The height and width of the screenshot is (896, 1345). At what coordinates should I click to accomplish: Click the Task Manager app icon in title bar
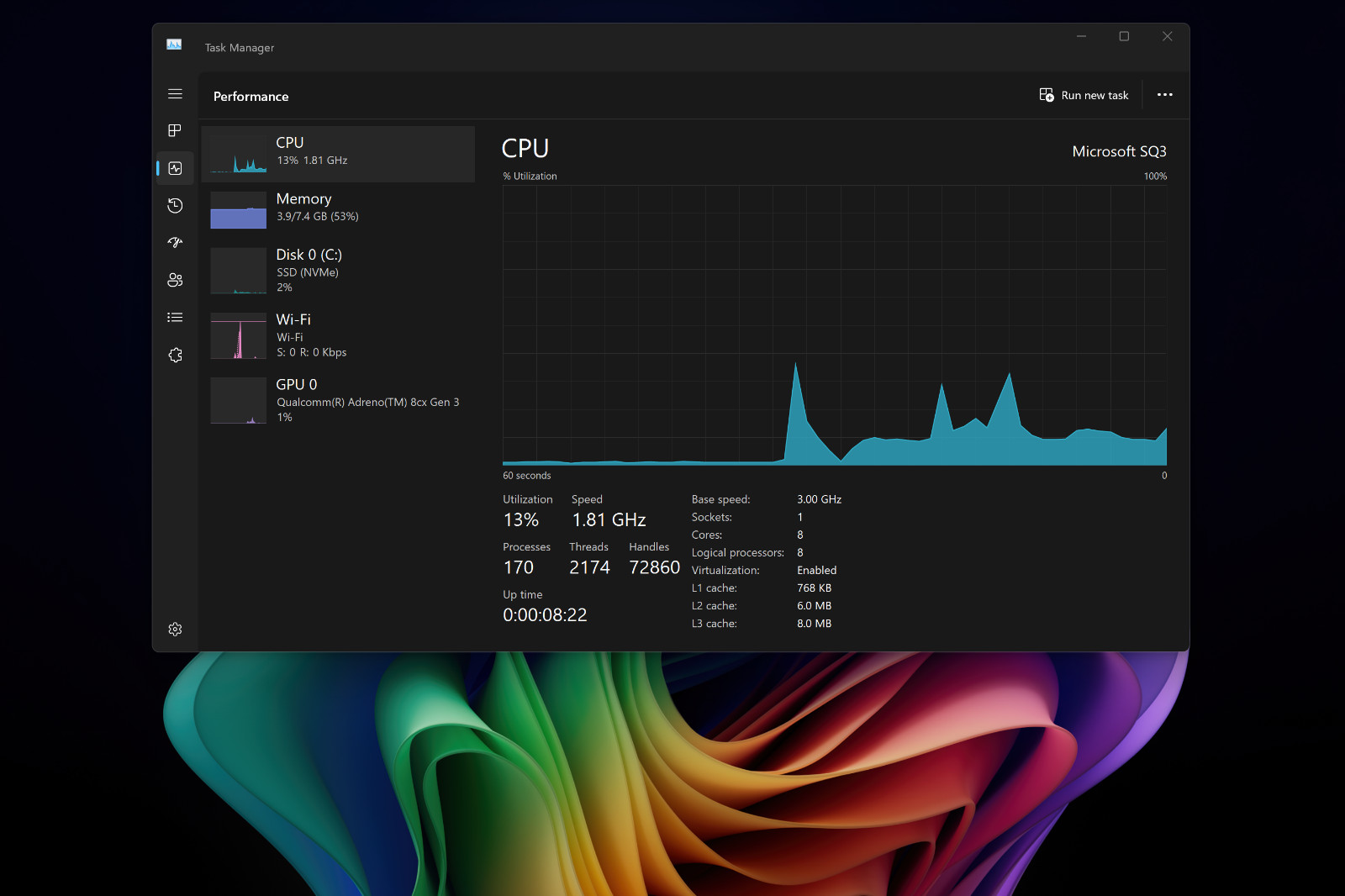pyautogui.click(x=174, y=45)
